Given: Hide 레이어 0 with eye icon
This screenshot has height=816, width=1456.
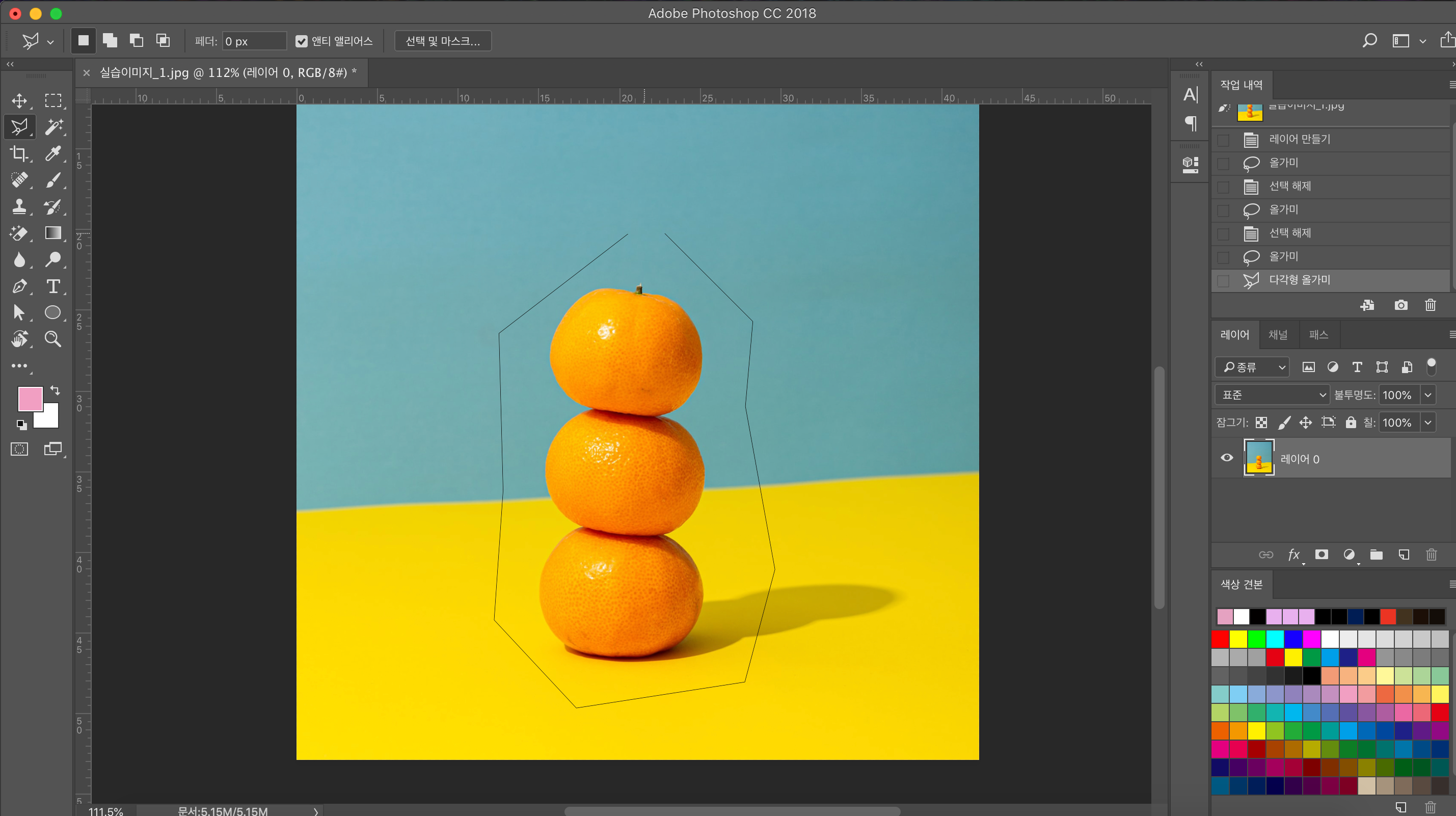Looking at the screenshot, I should pyautogui.click(x=1227, y=458).
